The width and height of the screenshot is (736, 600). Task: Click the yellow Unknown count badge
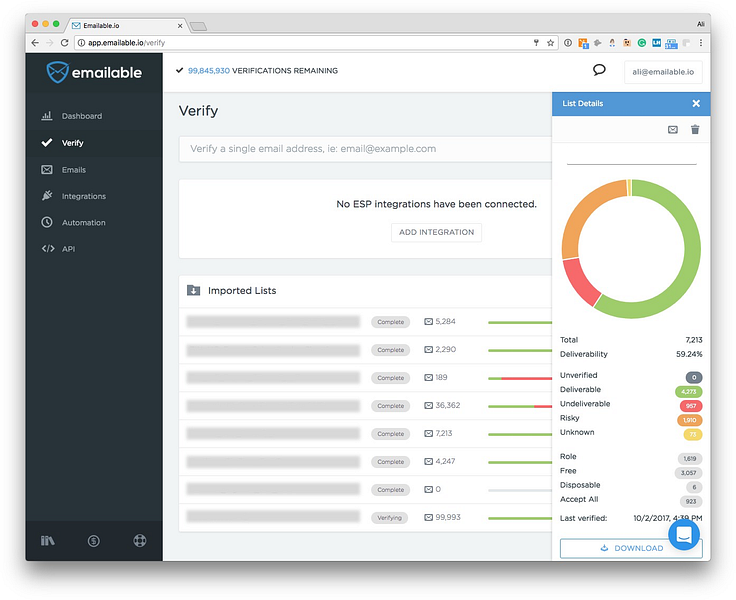coord(693,434)
